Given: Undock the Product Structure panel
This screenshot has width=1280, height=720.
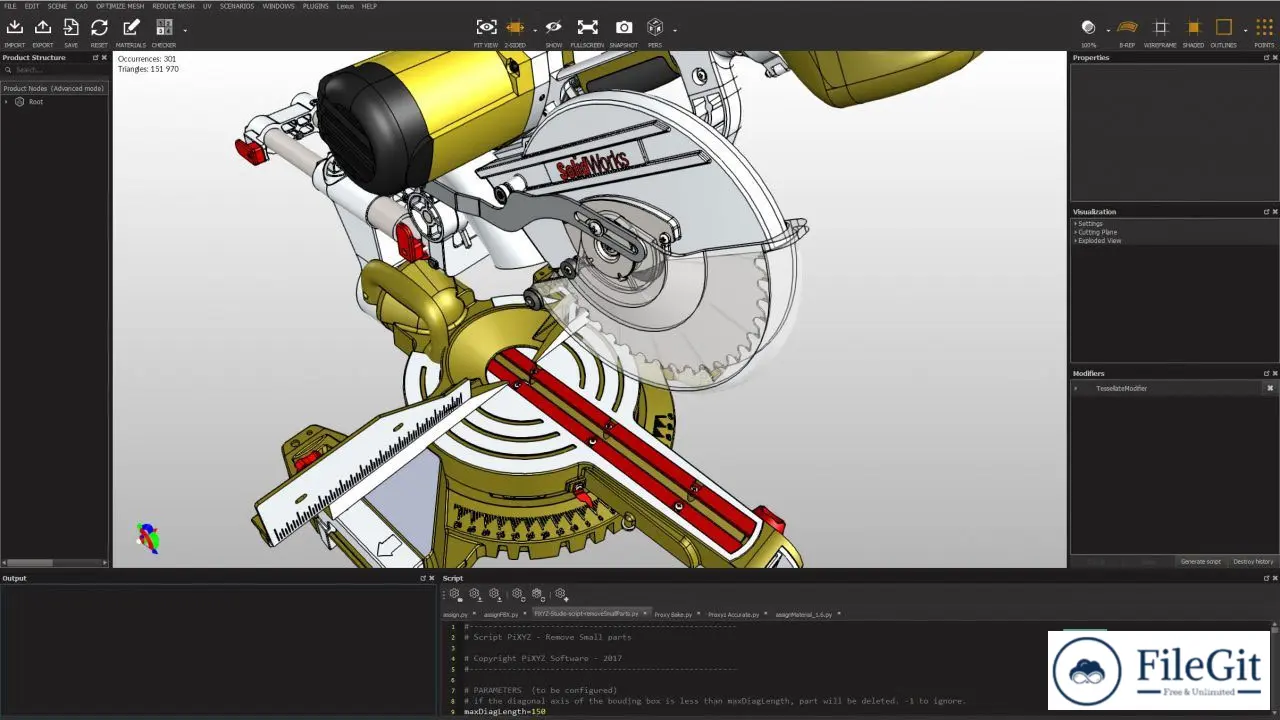Looking at the screenshot, I should [x=96, y=58].
